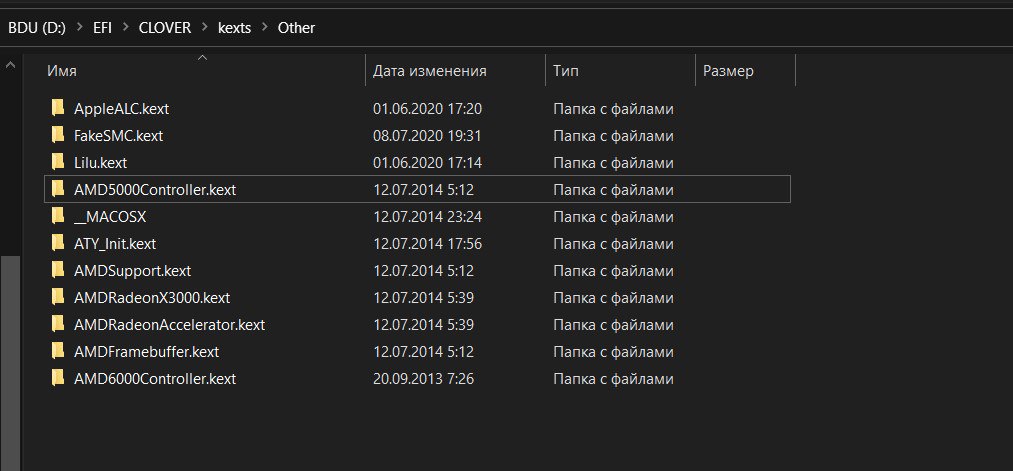Click the AMDRadeonX3000.kext folder icon
1013x471 pixels.
pyautogui.click(x=58, y=297)
